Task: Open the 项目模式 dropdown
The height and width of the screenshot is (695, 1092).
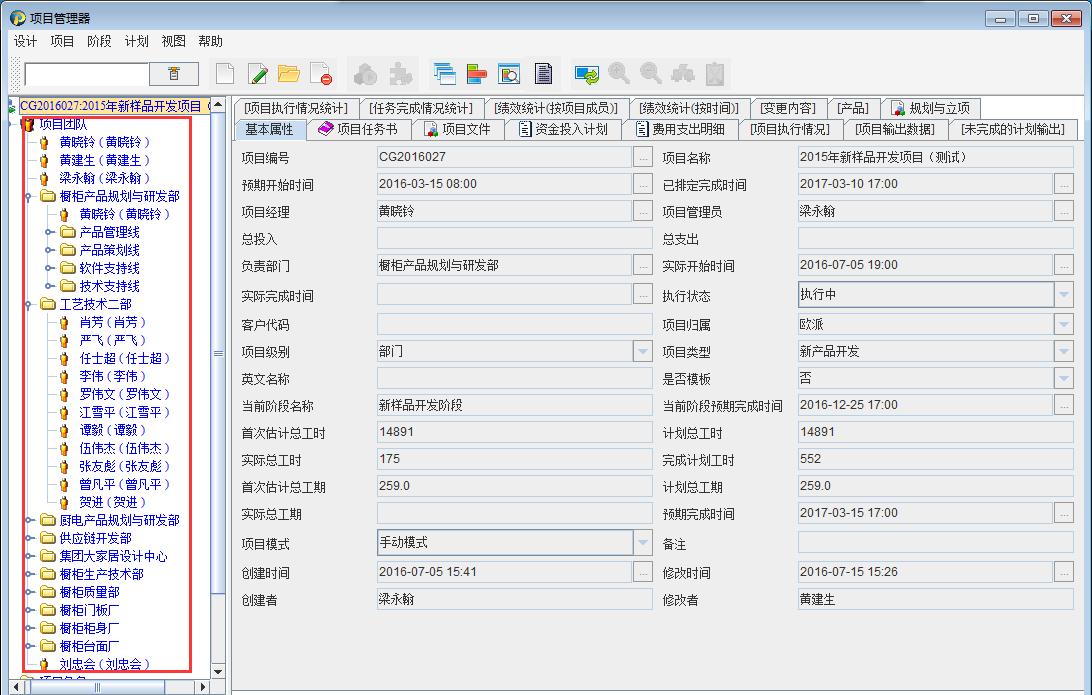Action: (643, 543)
